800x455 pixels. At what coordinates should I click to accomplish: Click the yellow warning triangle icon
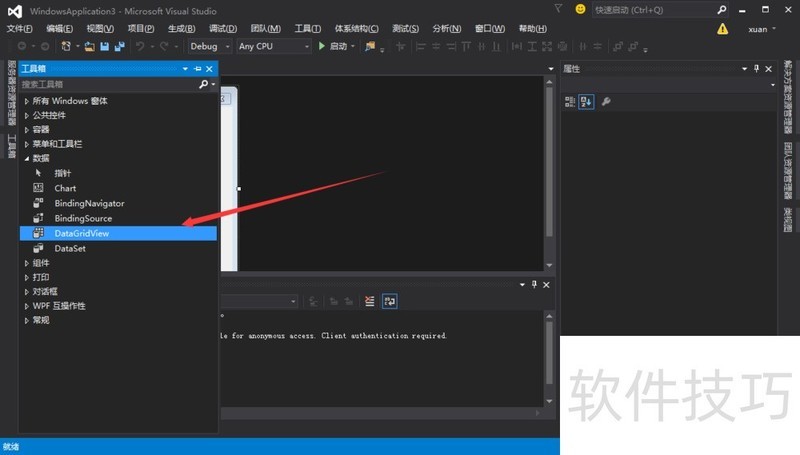(x=722, y=29)
